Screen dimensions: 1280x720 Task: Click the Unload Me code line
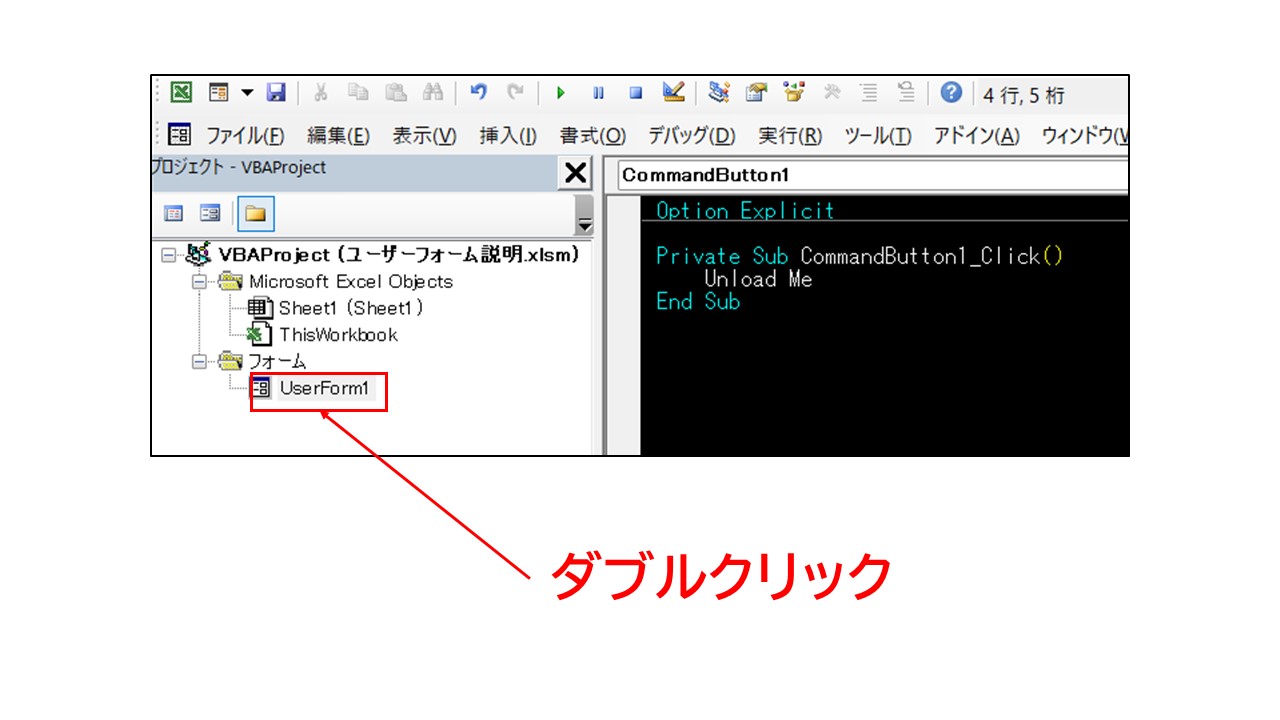758,279
